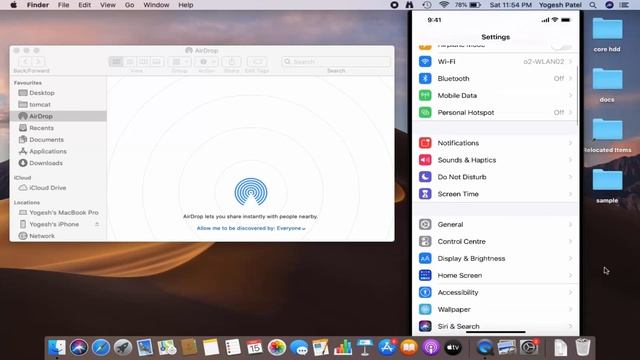Select Applications in the Finder sidebar
The image size is (640, 360).
point(58,151)
